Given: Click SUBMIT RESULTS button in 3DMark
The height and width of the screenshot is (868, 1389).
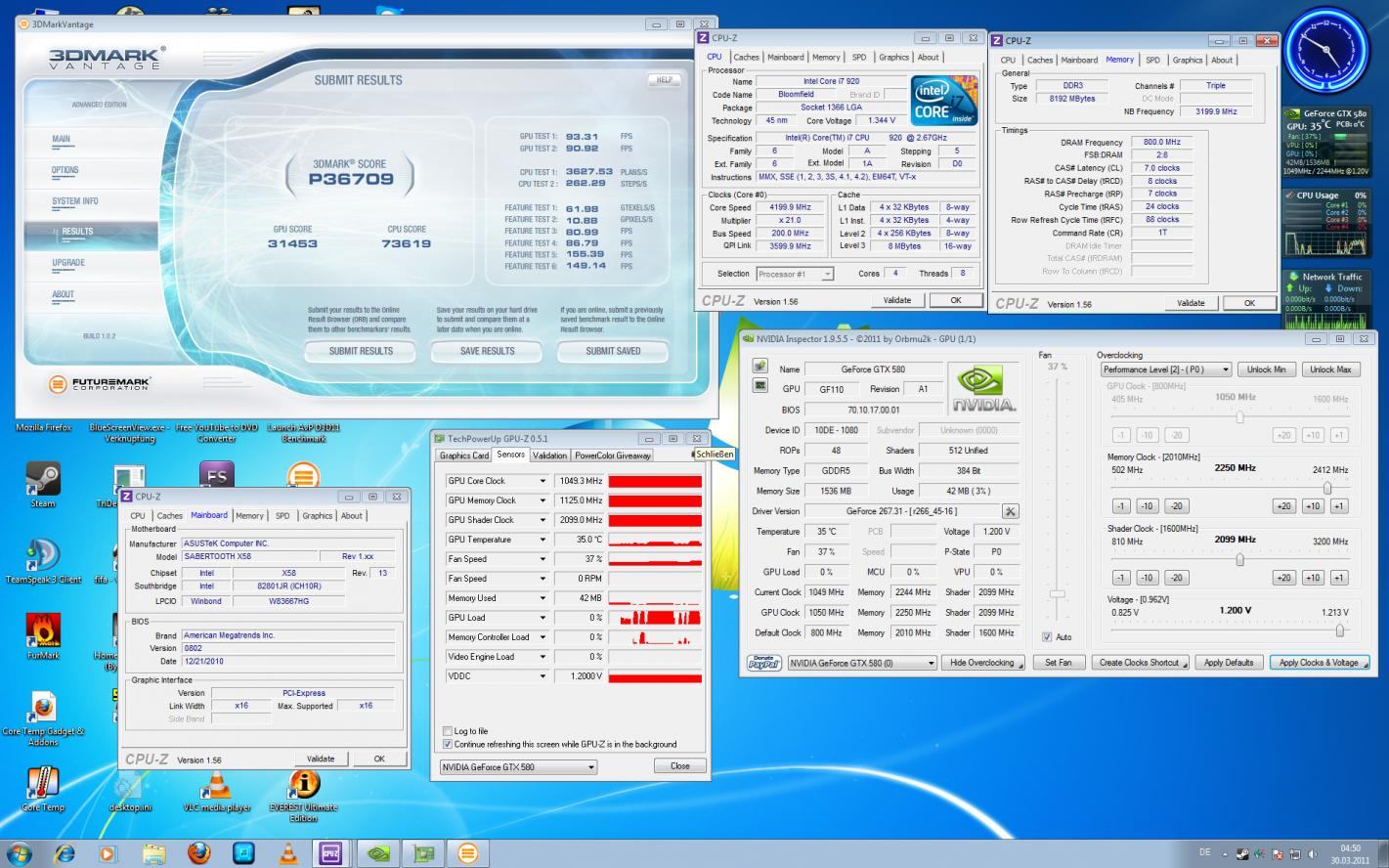Looking at the screenshot, I should (x=361, y=351).
